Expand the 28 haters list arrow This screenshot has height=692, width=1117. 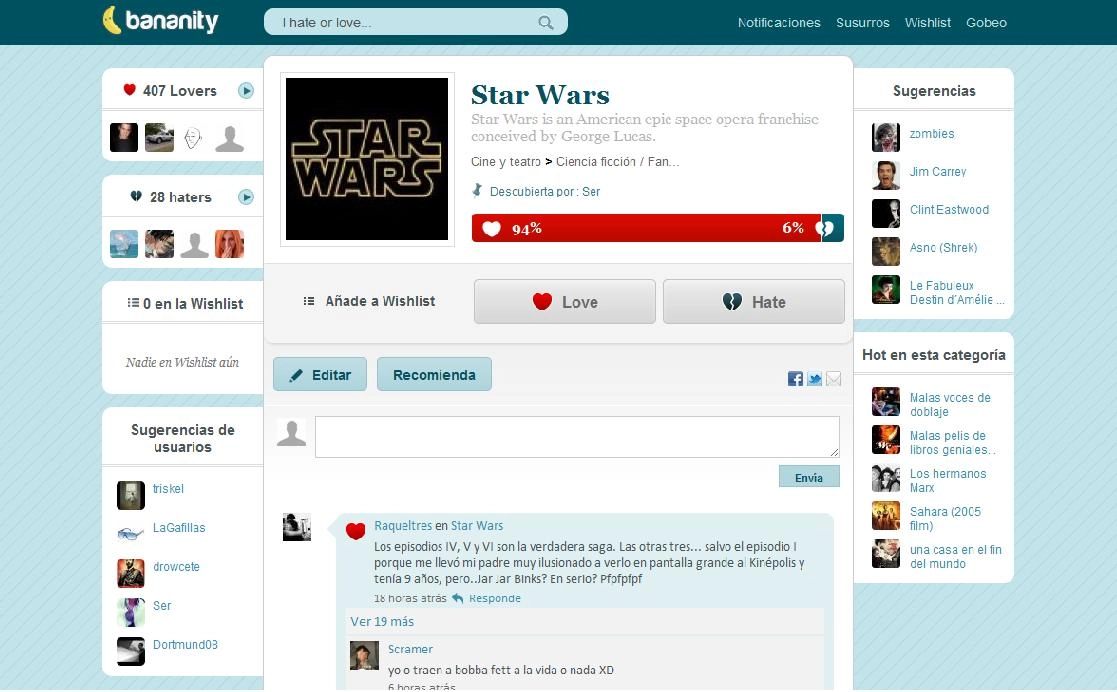[x=246, y=197]
